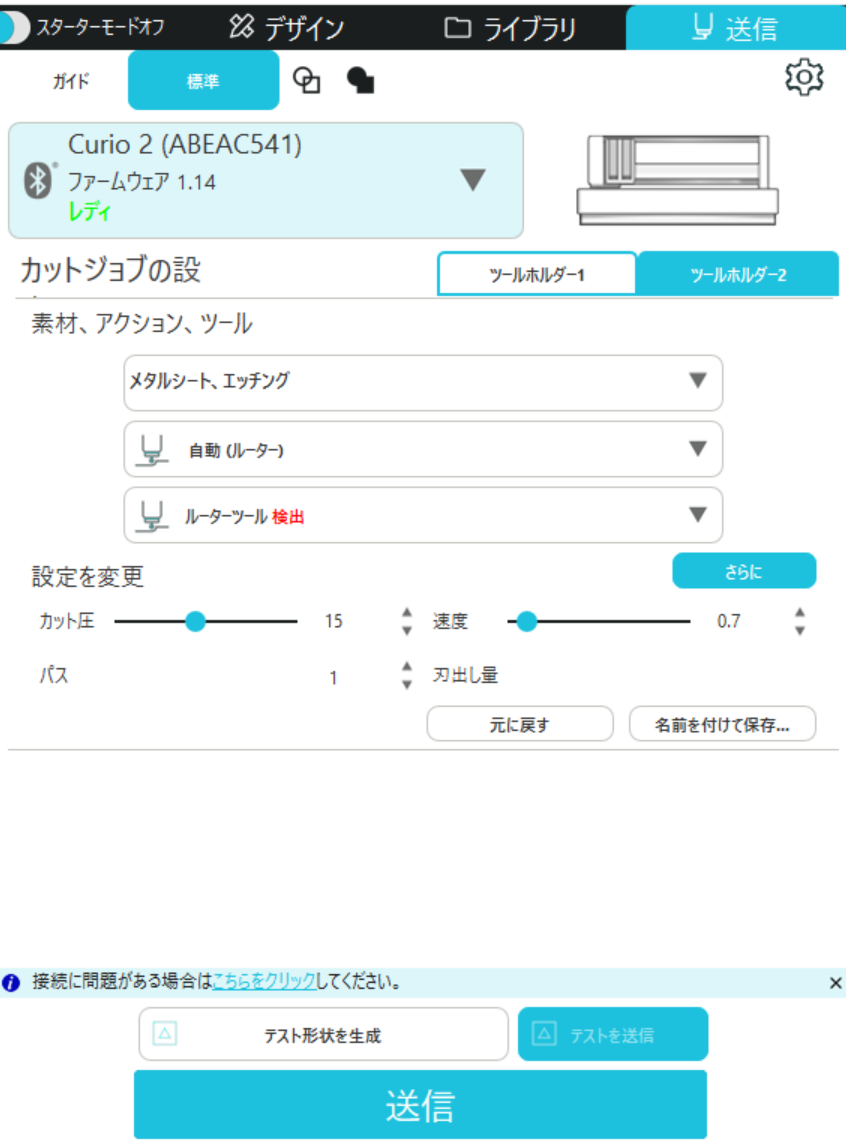Click the さらに button
This screenshot has height=1141, width=846.
click(743, 571)
